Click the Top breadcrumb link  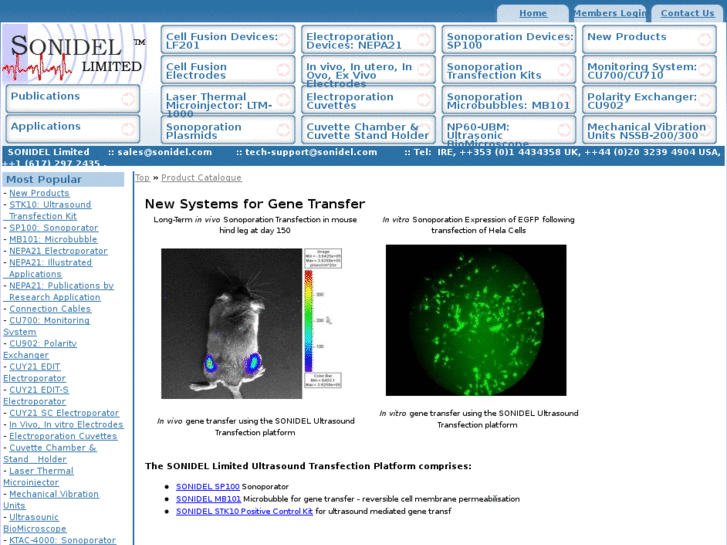142,178
